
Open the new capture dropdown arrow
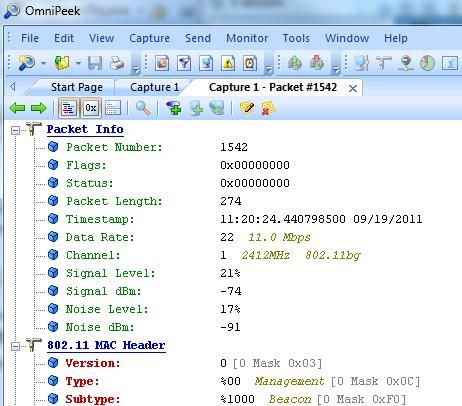(x=44, y=63)
